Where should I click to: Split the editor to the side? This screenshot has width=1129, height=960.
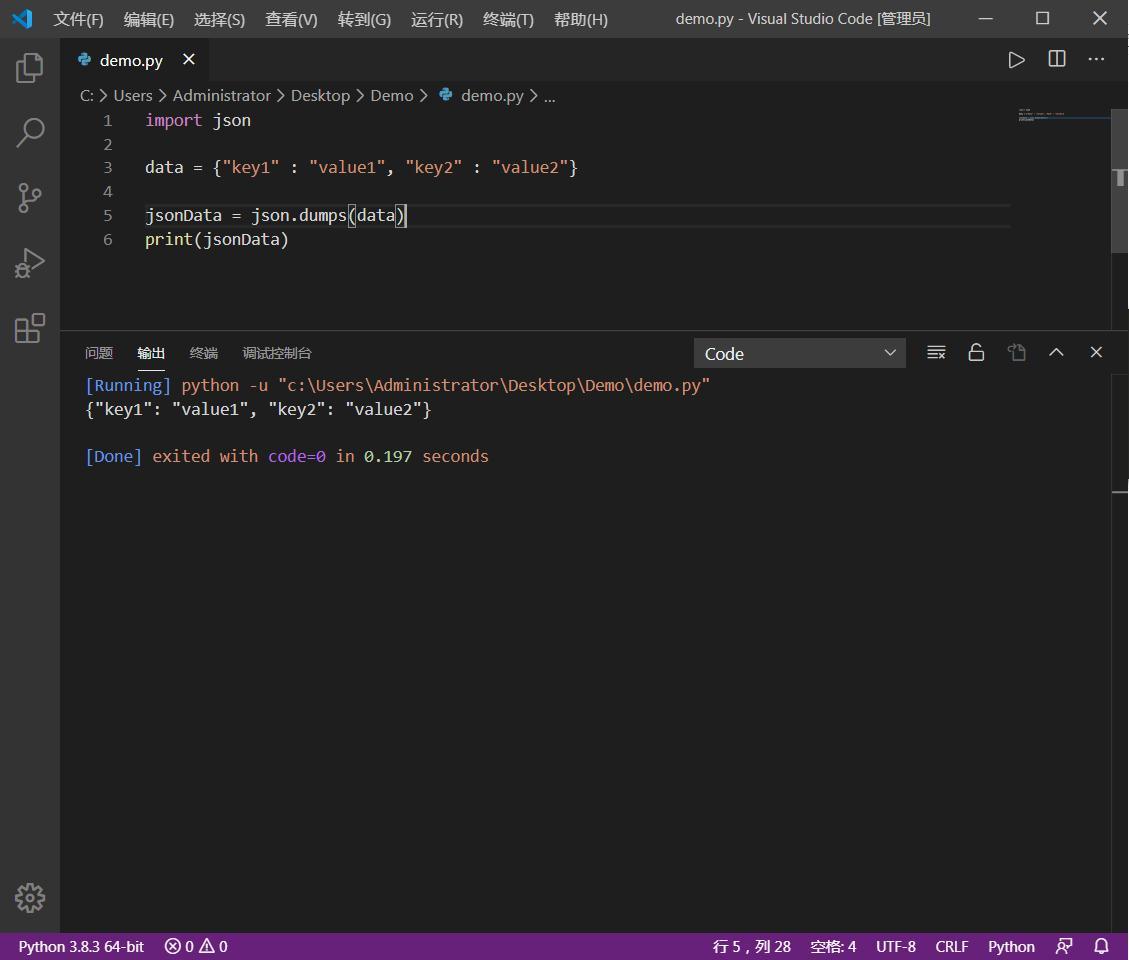point(1056,59)
